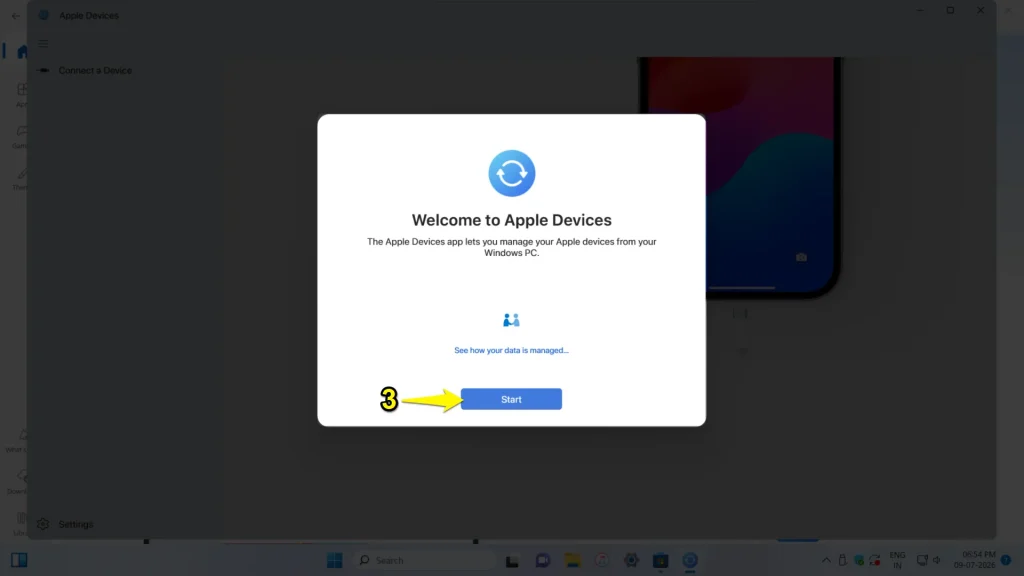Viewport: 1024px width, 576px height.
Task: Open Task View on the taskbar
Action: pos(512,561)
